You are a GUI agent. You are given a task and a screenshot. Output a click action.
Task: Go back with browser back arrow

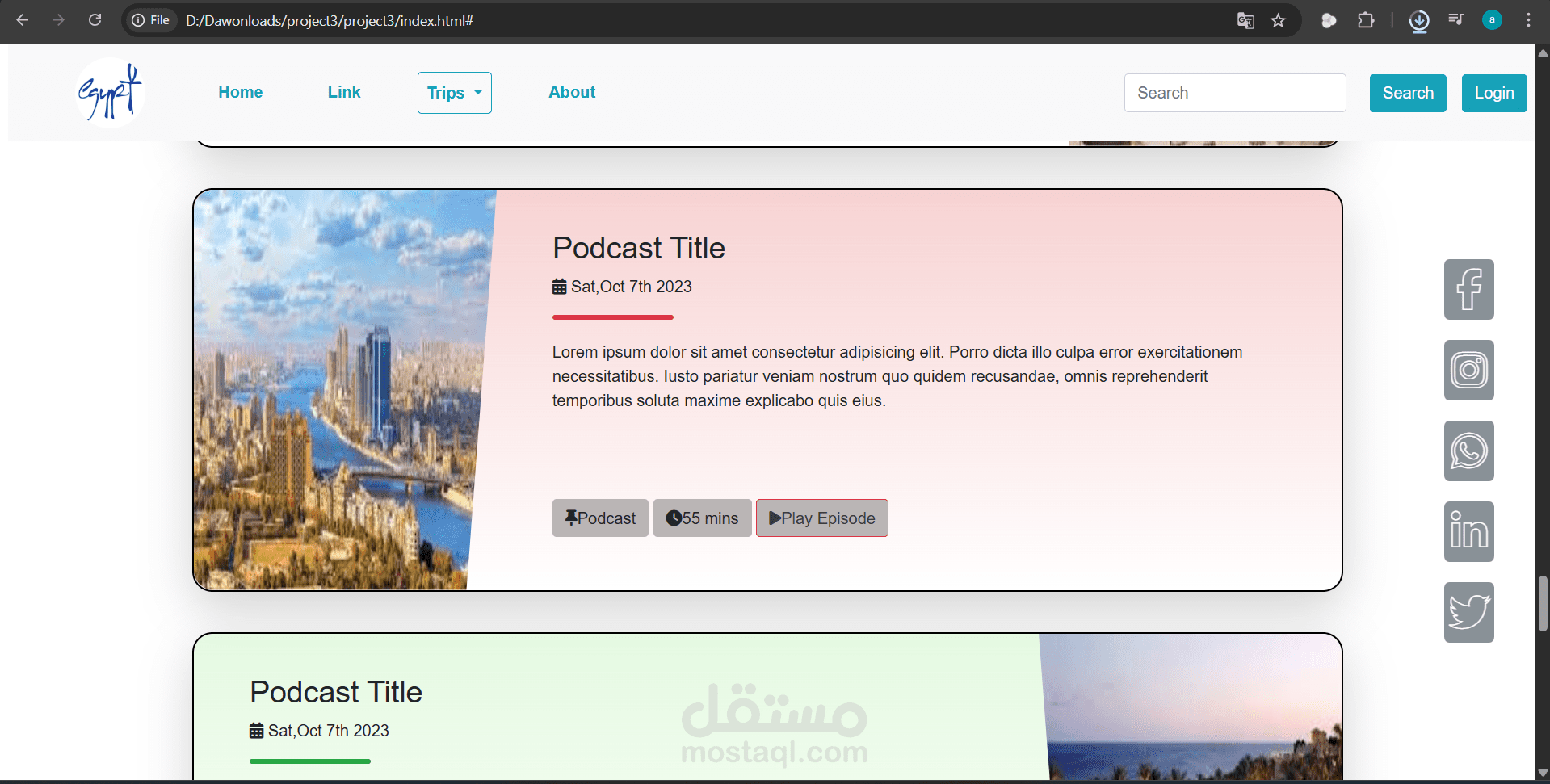[23, 20]
